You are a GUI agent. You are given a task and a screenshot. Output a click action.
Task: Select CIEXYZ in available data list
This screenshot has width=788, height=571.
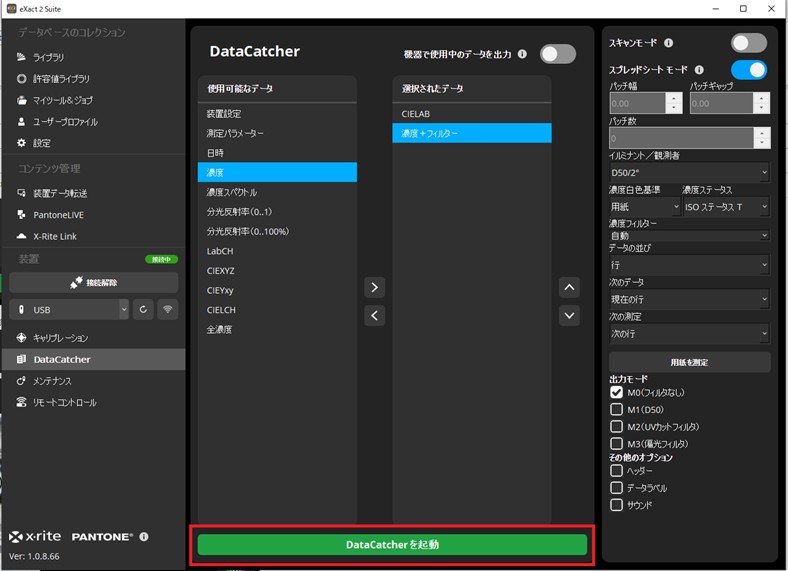(x=277, y=271)
